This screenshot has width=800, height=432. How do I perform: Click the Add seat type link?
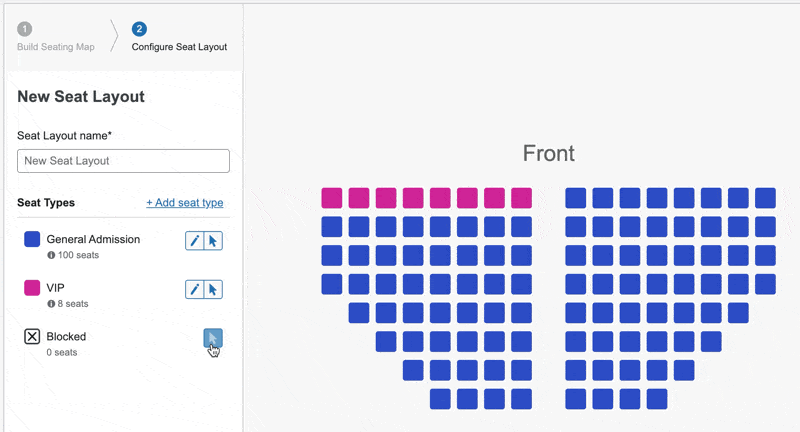(185, 203)
